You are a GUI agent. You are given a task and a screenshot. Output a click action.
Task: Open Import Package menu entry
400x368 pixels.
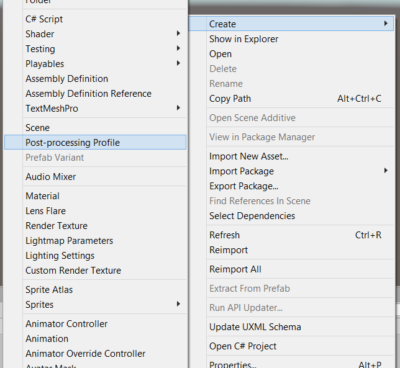(x=291, y=171)
